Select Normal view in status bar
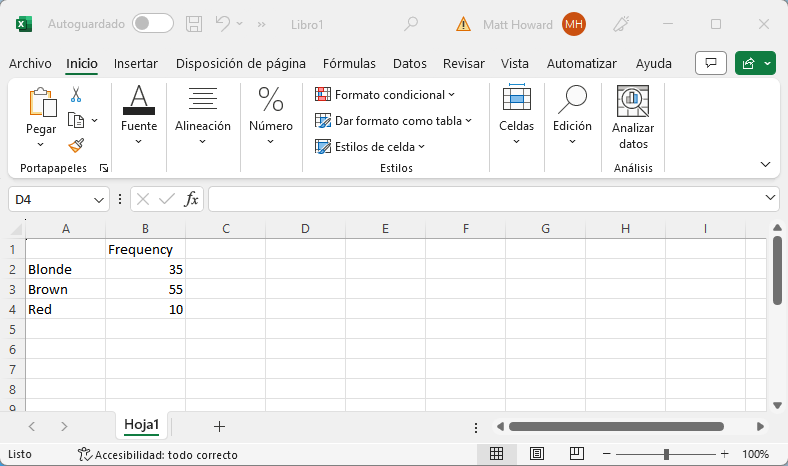Viewport: 788px width, 466px height. click(x=496, y=454)
